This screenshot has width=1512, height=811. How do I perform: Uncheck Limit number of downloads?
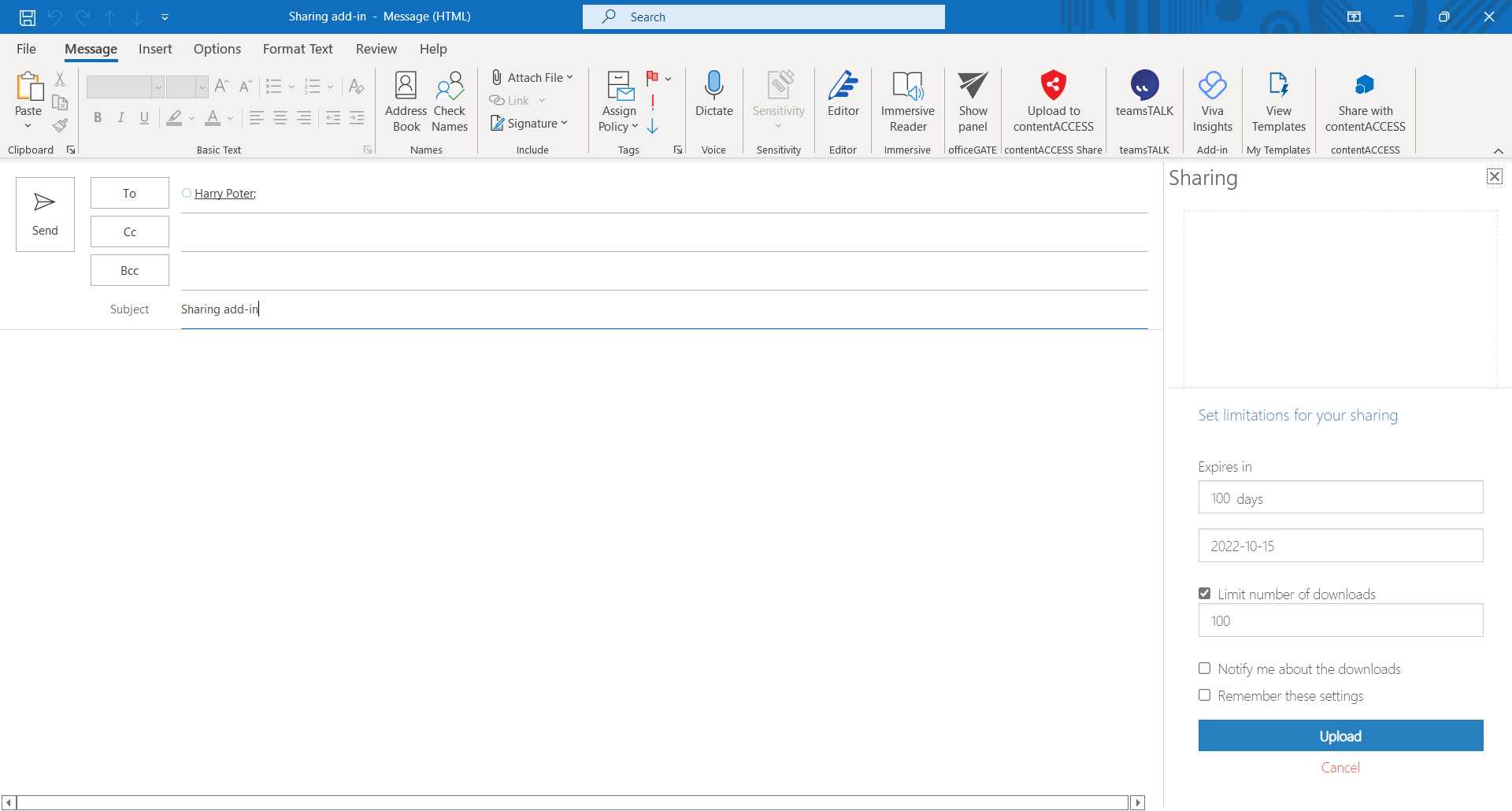(1204, 594)
